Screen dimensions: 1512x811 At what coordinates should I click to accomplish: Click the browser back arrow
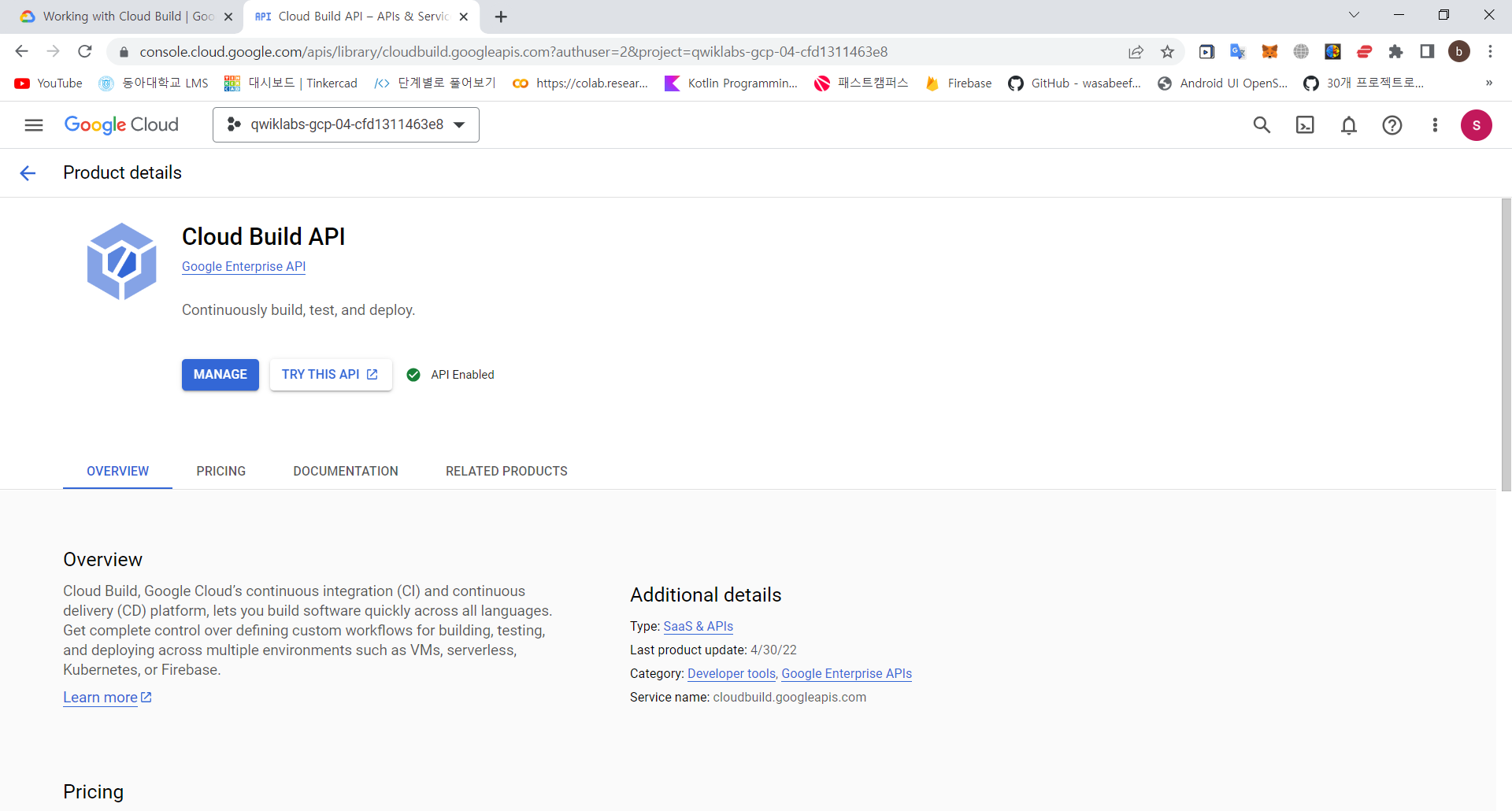click(21, 52)
